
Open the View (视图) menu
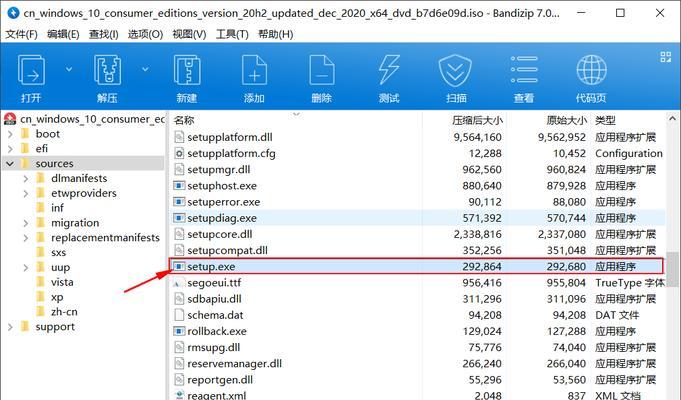(x=189, y=34)
